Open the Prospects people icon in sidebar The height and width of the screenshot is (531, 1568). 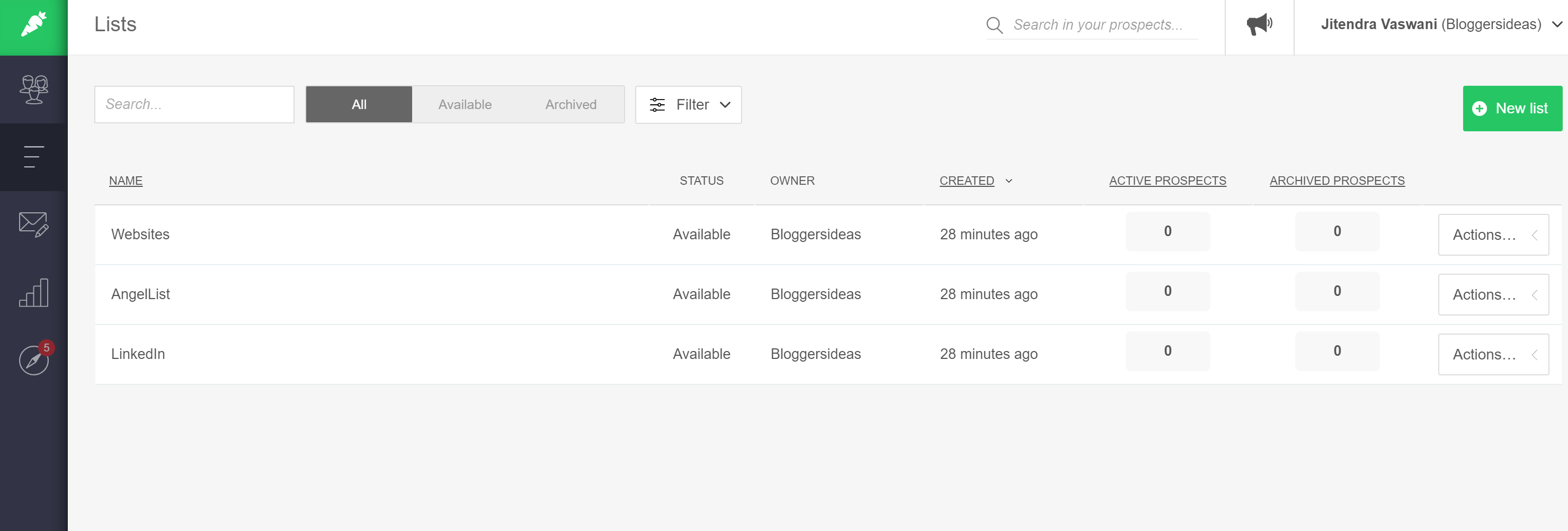coord(33,89)
